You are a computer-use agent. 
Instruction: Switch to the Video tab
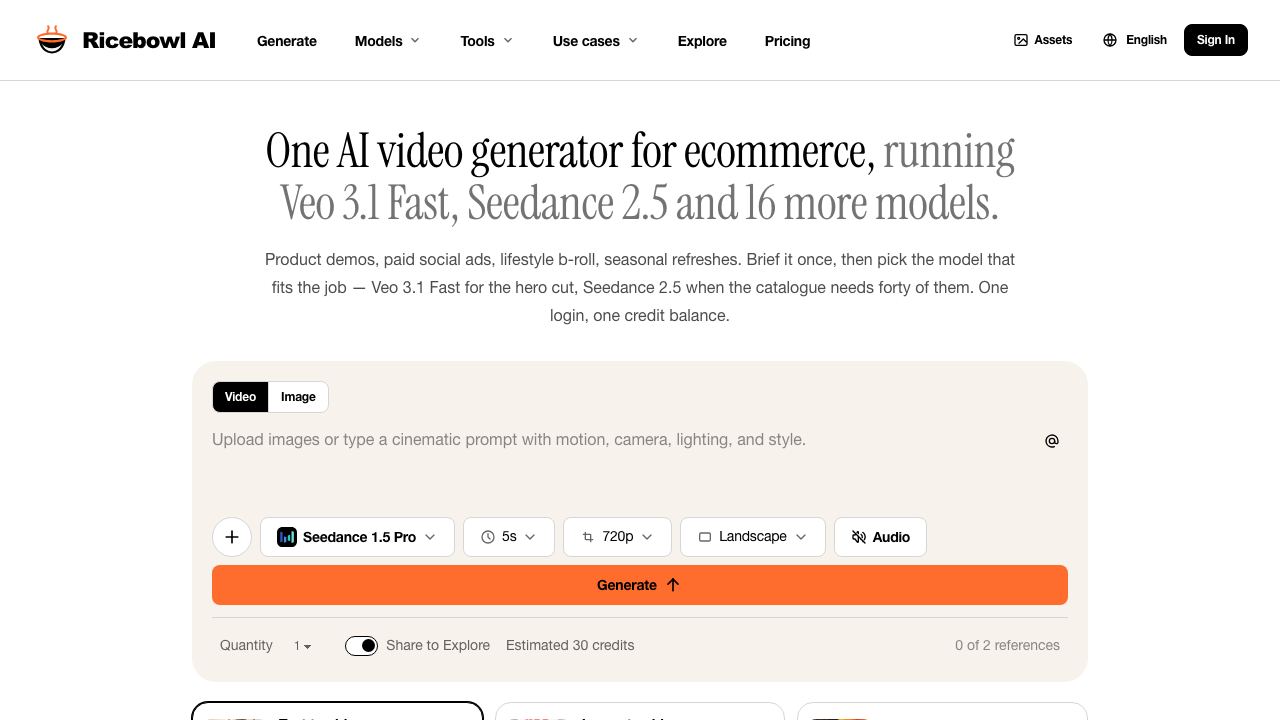click(240, 397)
